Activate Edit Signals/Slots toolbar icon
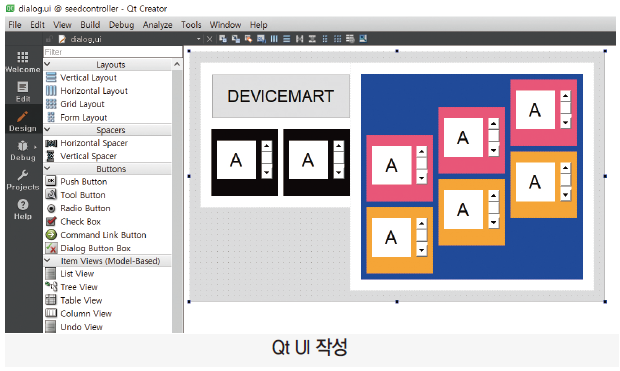This screenshot has height=371, width=620. (x=236, y=38)
